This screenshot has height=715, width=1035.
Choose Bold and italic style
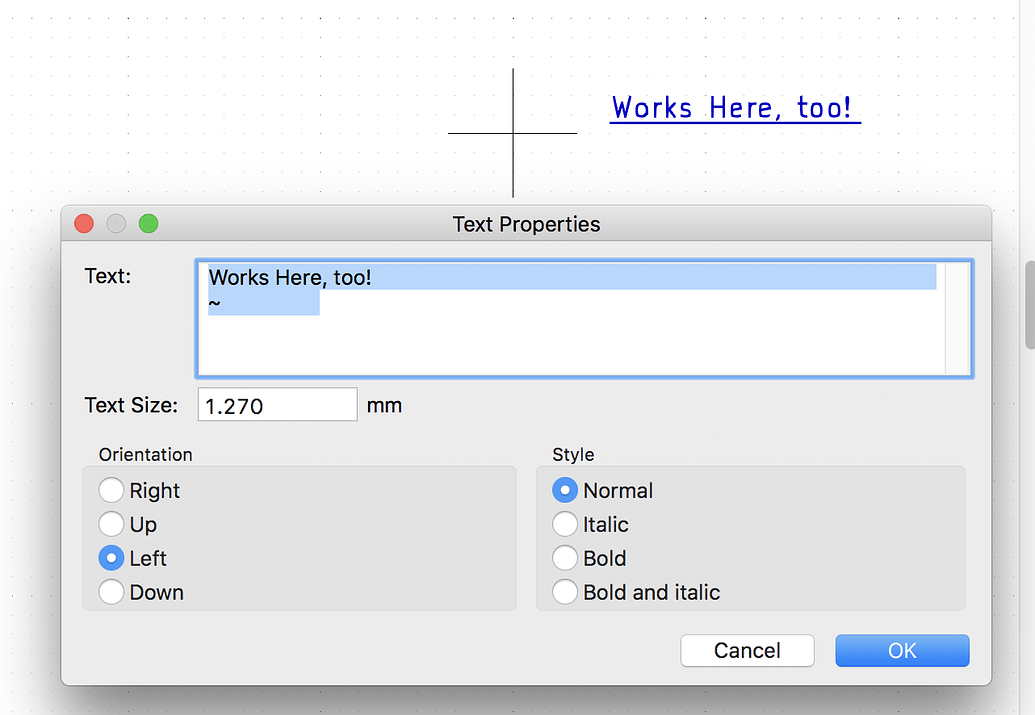(x=566, y=592)
